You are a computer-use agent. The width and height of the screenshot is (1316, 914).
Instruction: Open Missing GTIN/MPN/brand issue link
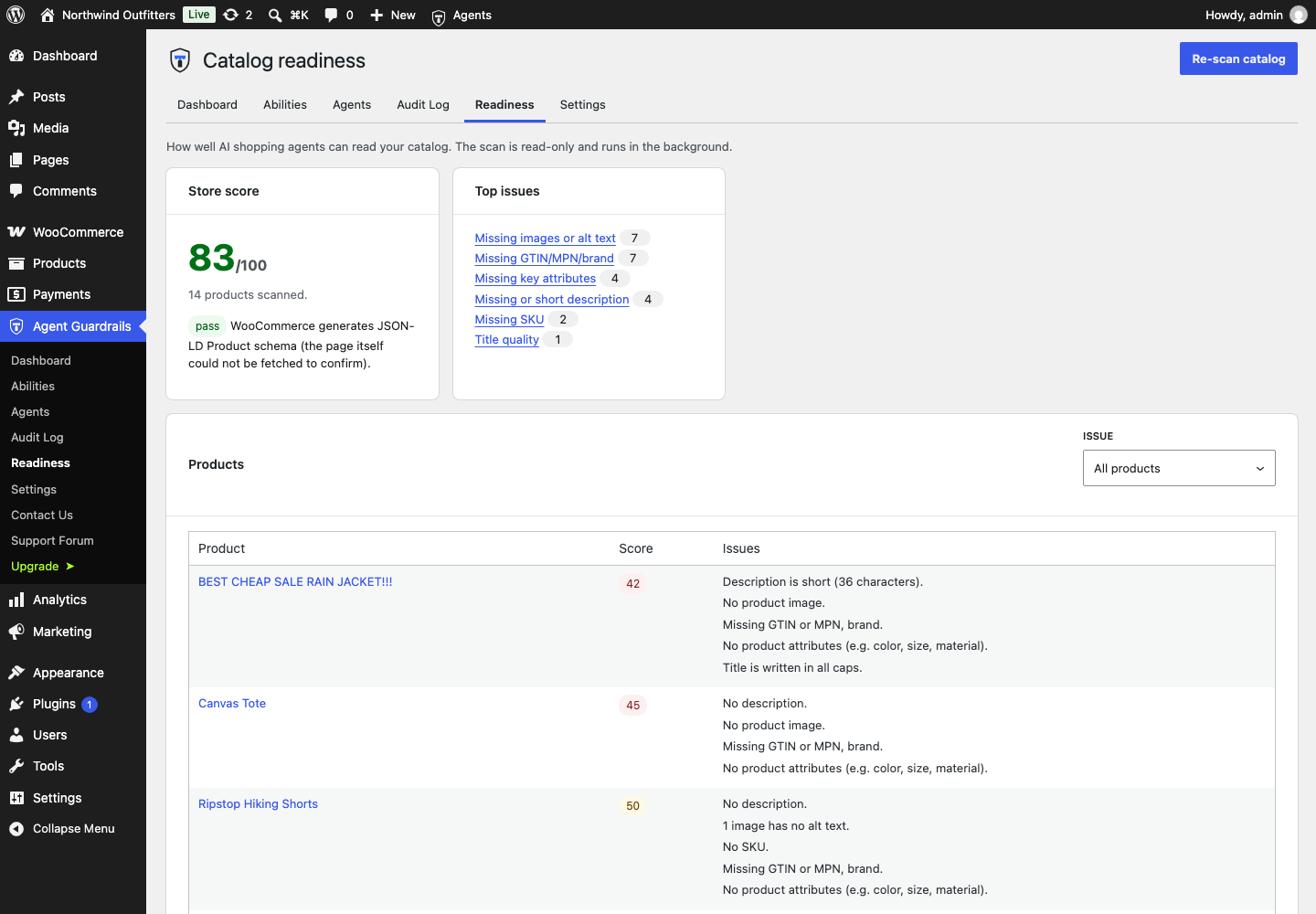coord(545,258)
